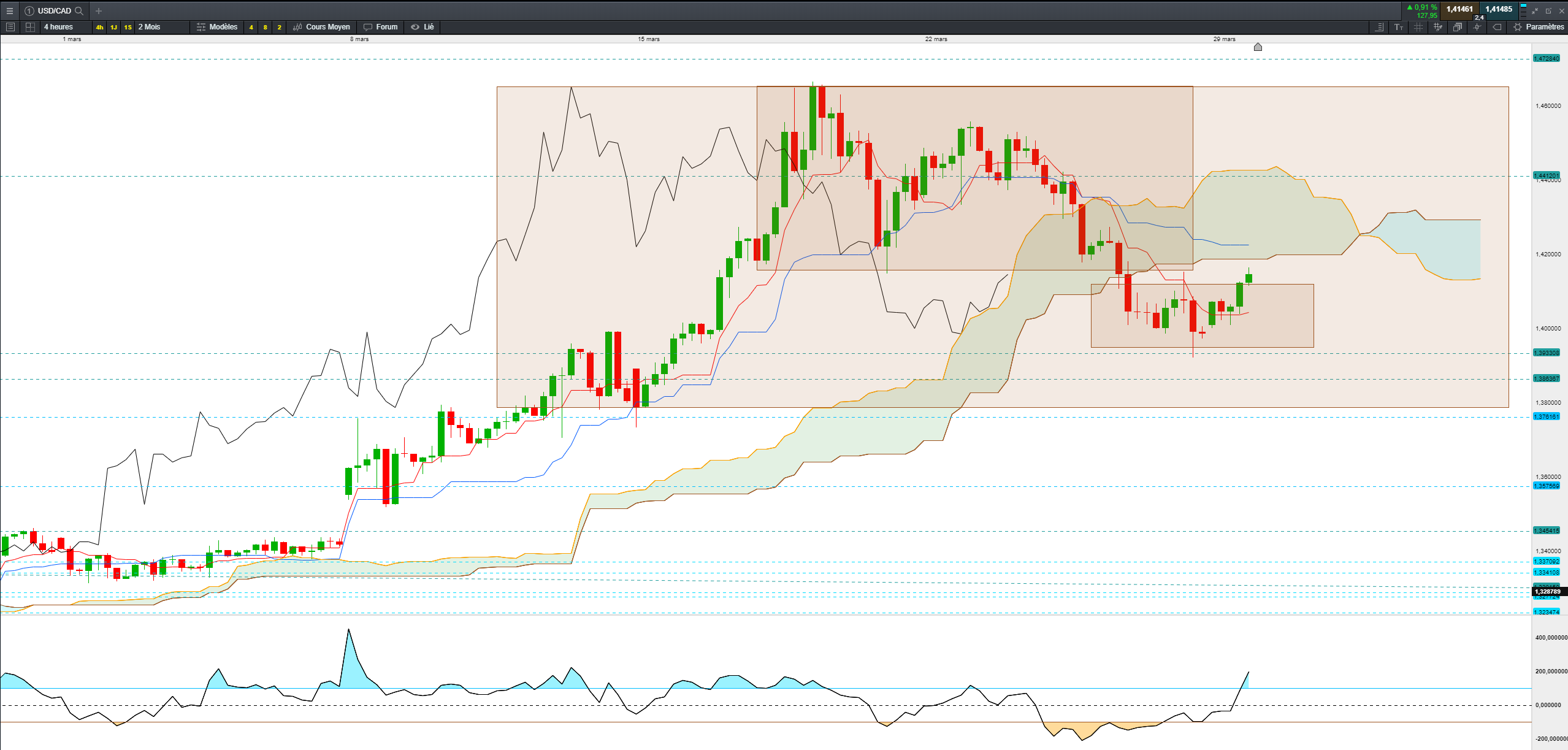Open the Paramètres settings button
The image size is (1568, 750).
[x=1539, y=27]
